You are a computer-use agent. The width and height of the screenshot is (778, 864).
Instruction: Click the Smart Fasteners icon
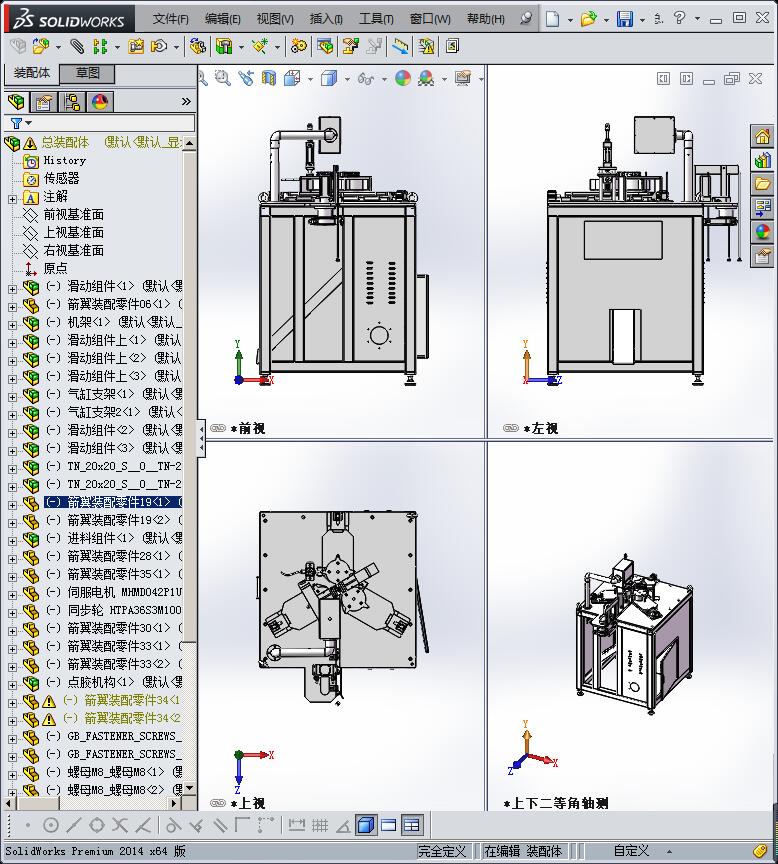(136, 46)
